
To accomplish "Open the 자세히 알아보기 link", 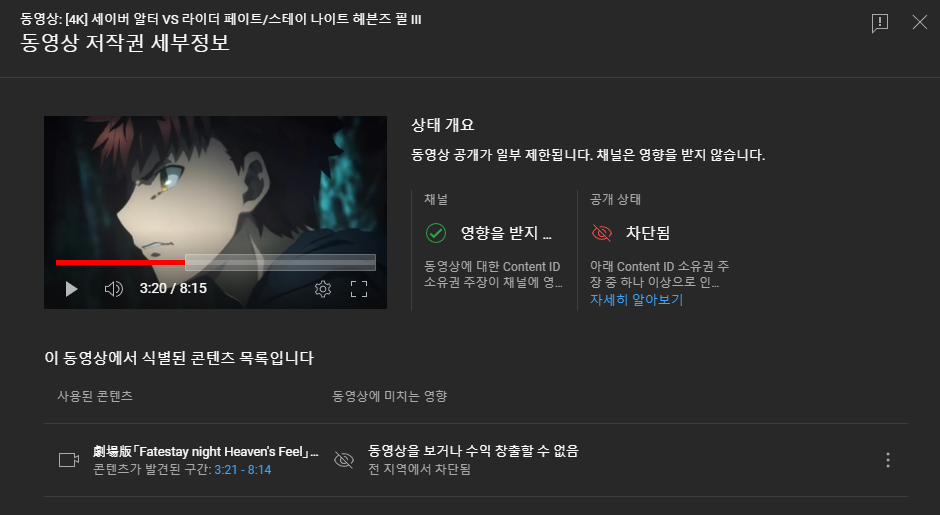I will point(637,299).
